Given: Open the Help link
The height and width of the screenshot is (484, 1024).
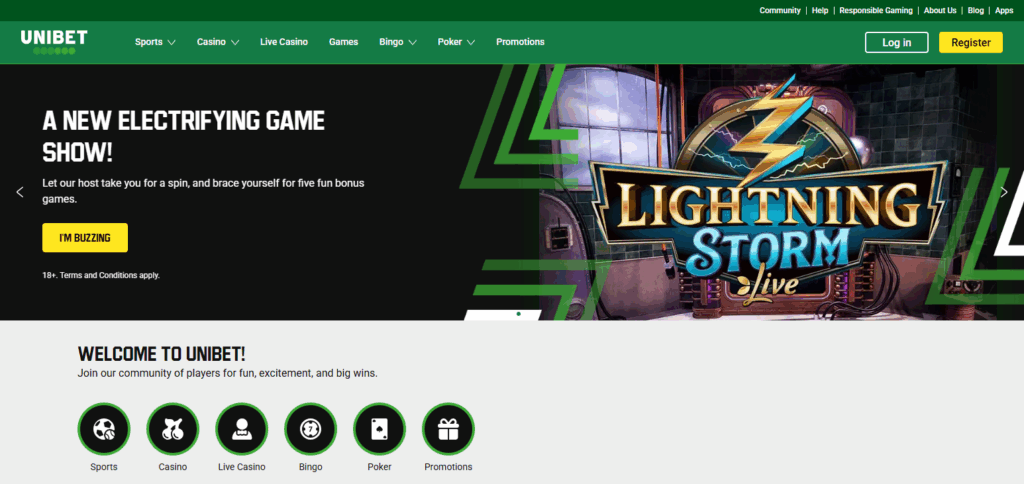Looking at the screenshot, I should (x=820, y=10).
